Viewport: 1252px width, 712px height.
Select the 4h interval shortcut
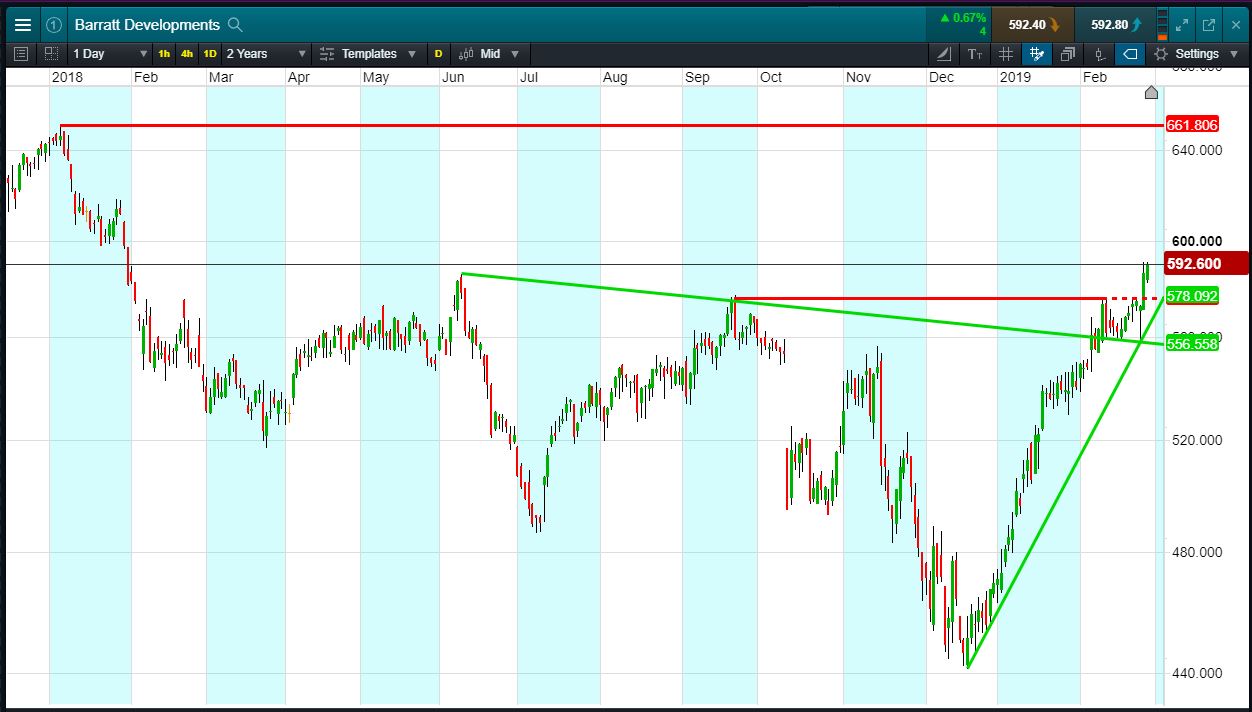coord(187,54)
